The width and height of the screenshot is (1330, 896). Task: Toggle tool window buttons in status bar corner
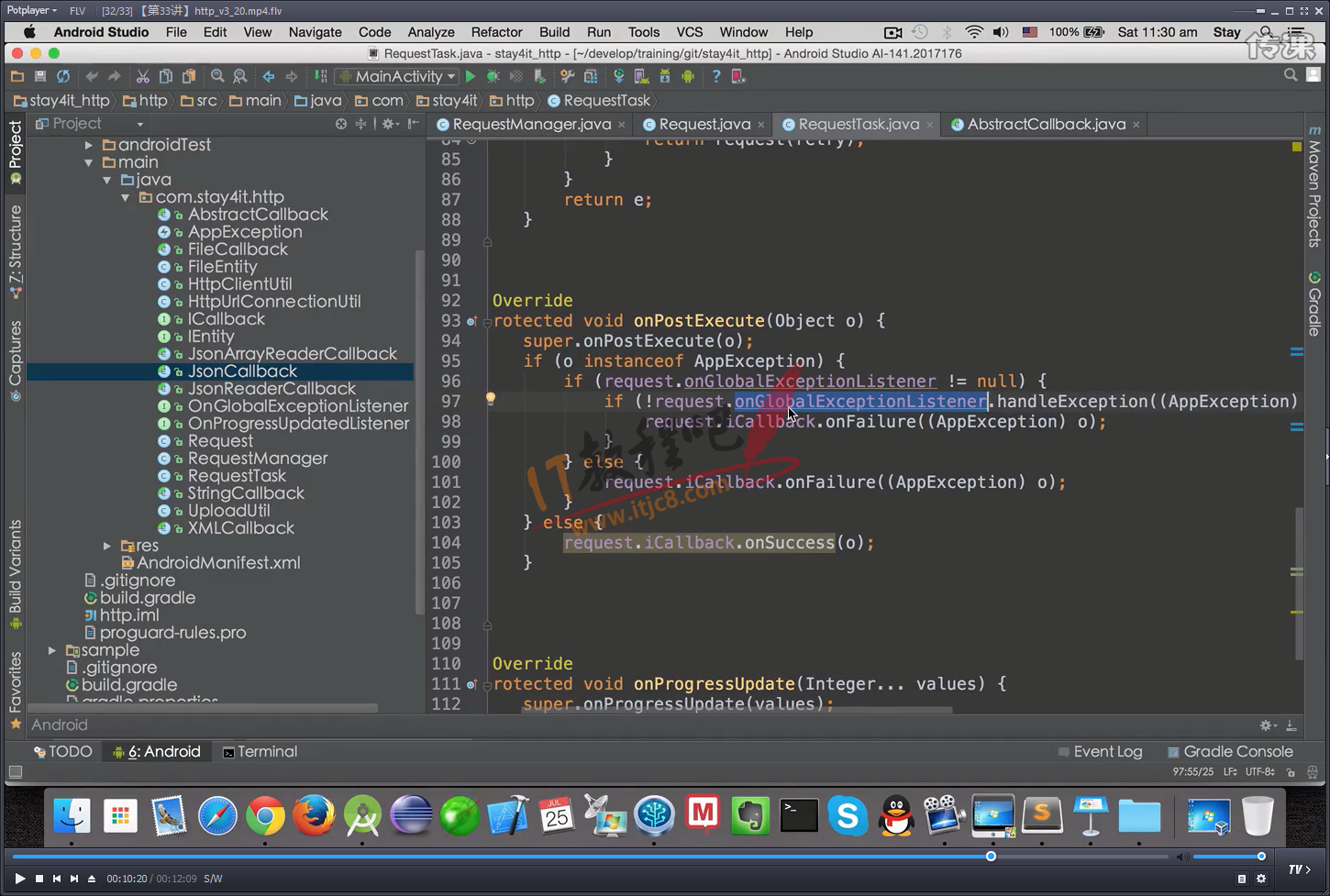click(x=16, y=772)
